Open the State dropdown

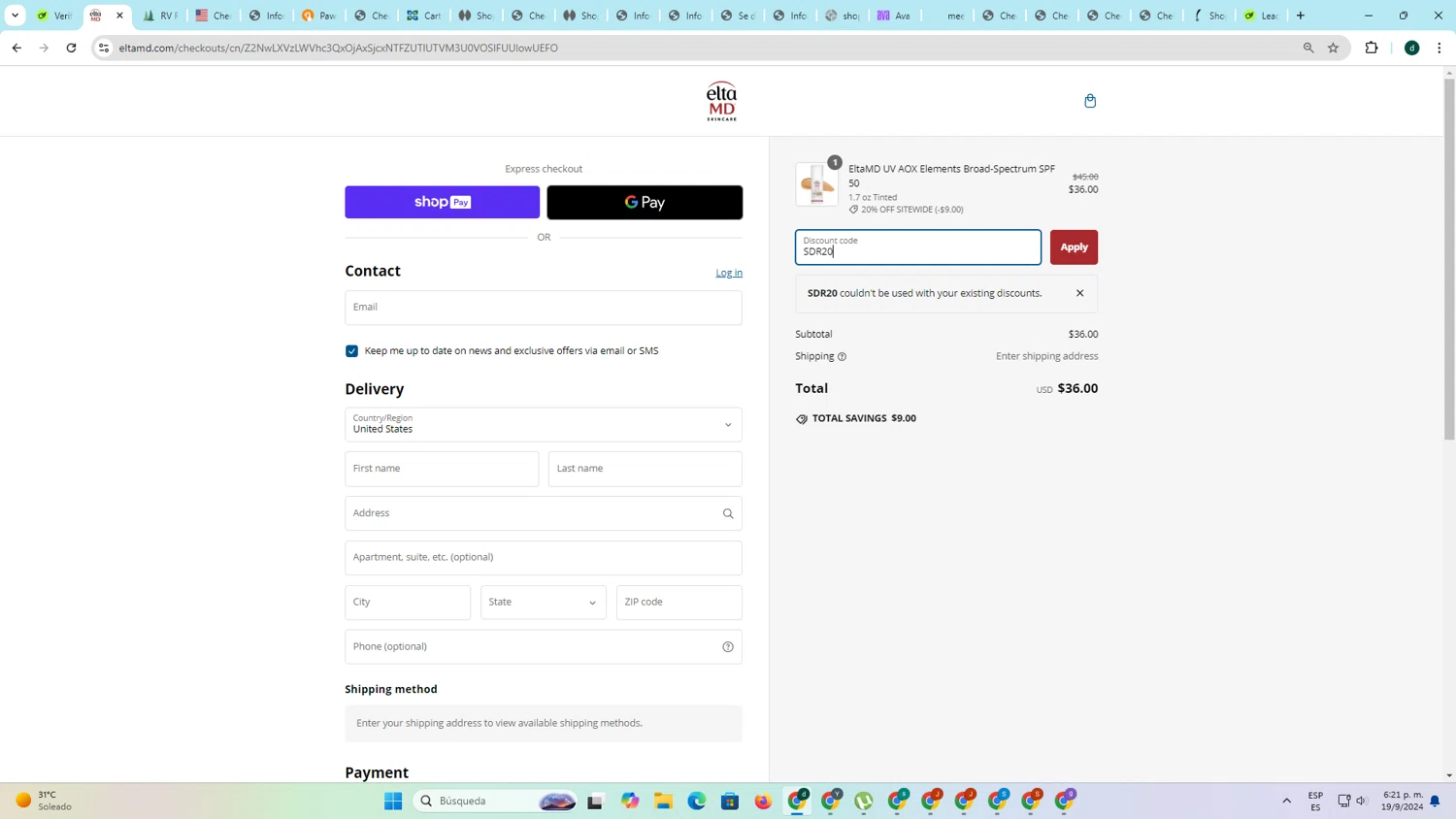tap(544, 602)
